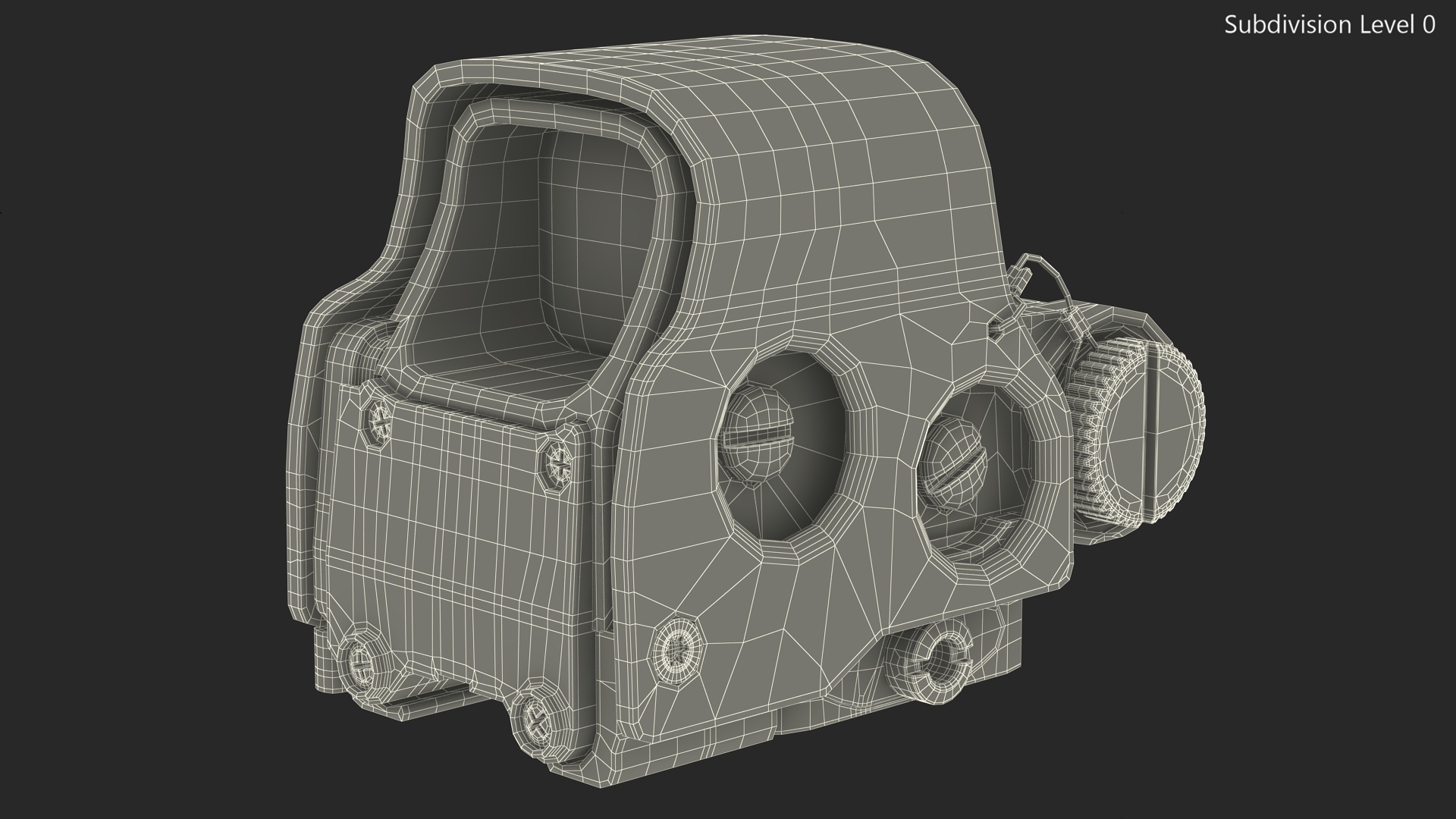Click the Subdivision Level 0 label
The height and width of the screenshot is (819, 1456).
click(x=1329, y=25)
